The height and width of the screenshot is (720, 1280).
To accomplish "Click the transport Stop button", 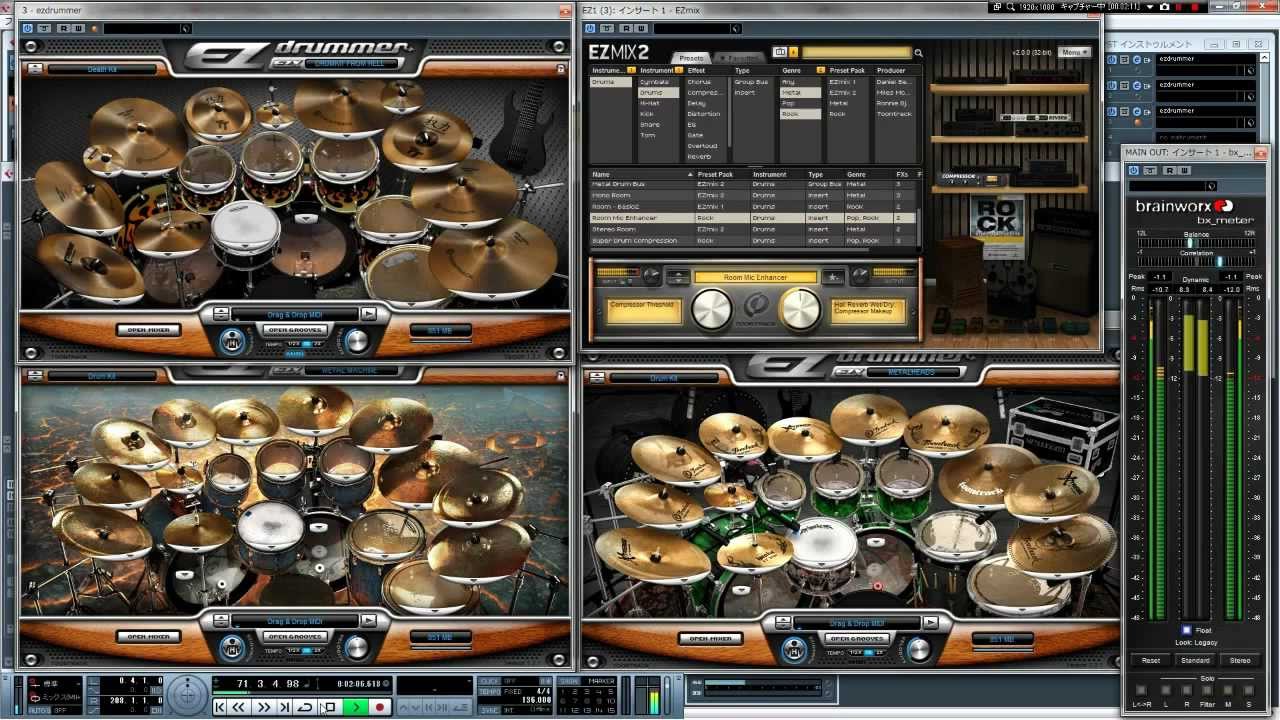I will 330,707.
